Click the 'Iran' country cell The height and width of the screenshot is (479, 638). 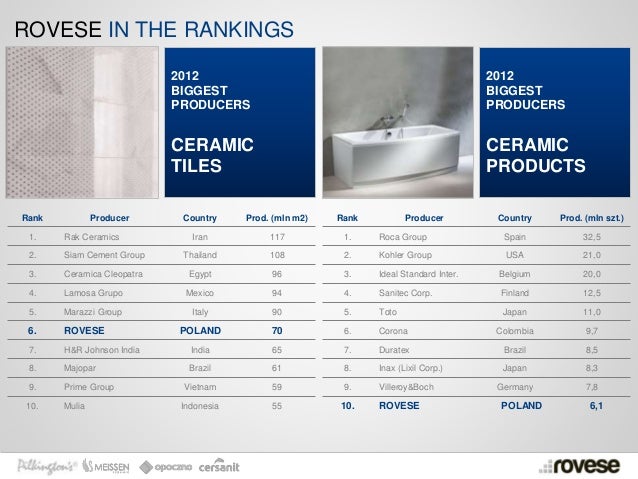[x=200, y=237]
